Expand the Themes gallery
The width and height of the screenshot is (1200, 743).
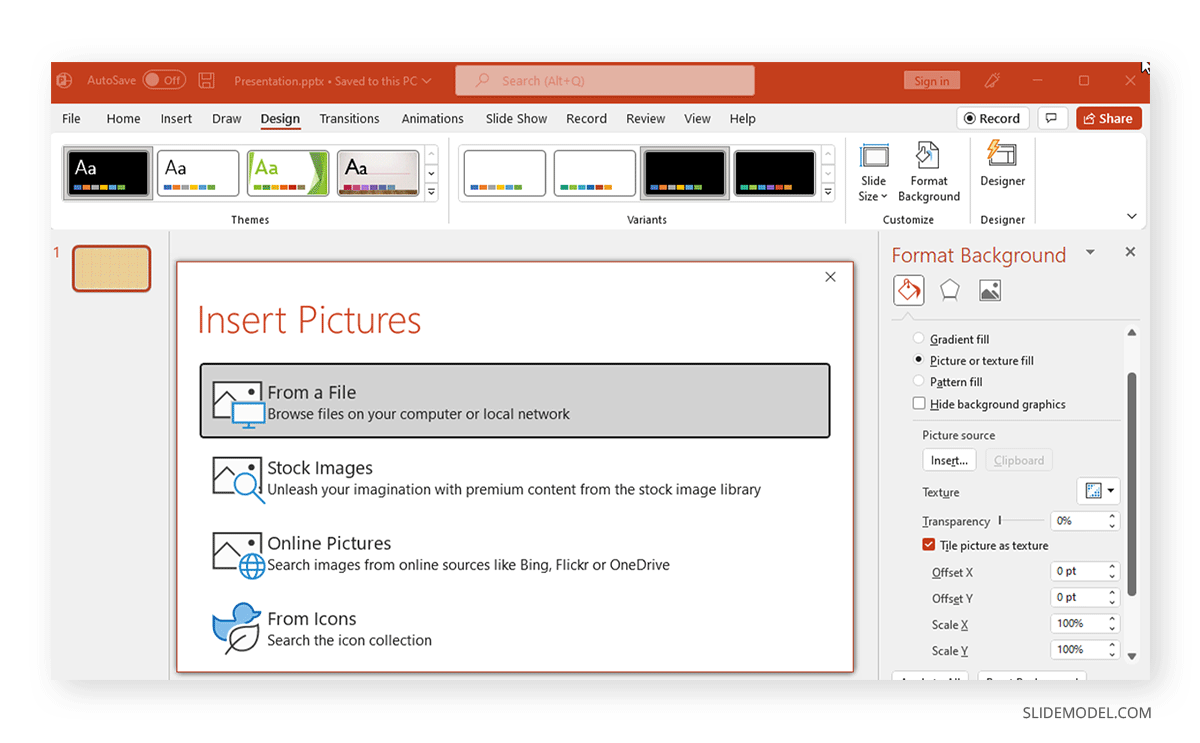click(431, 190)
